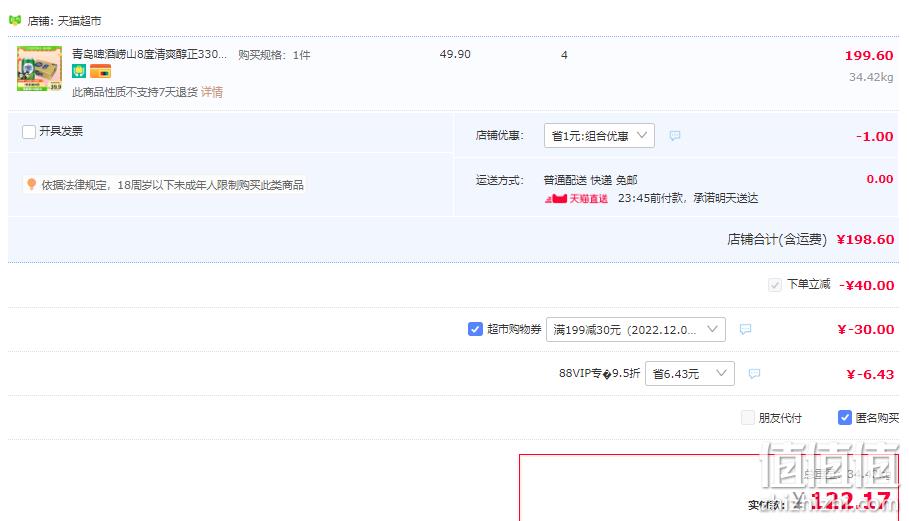909x521 pixels.
Task: Click the 18周岁以下 legal restriction notice text
Action: (172, 185)
